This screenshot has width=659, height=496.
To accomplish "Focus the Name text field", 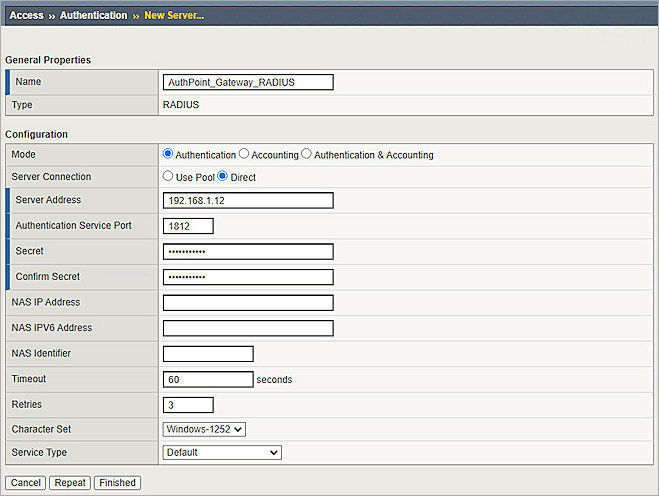I will click(248, 82).
